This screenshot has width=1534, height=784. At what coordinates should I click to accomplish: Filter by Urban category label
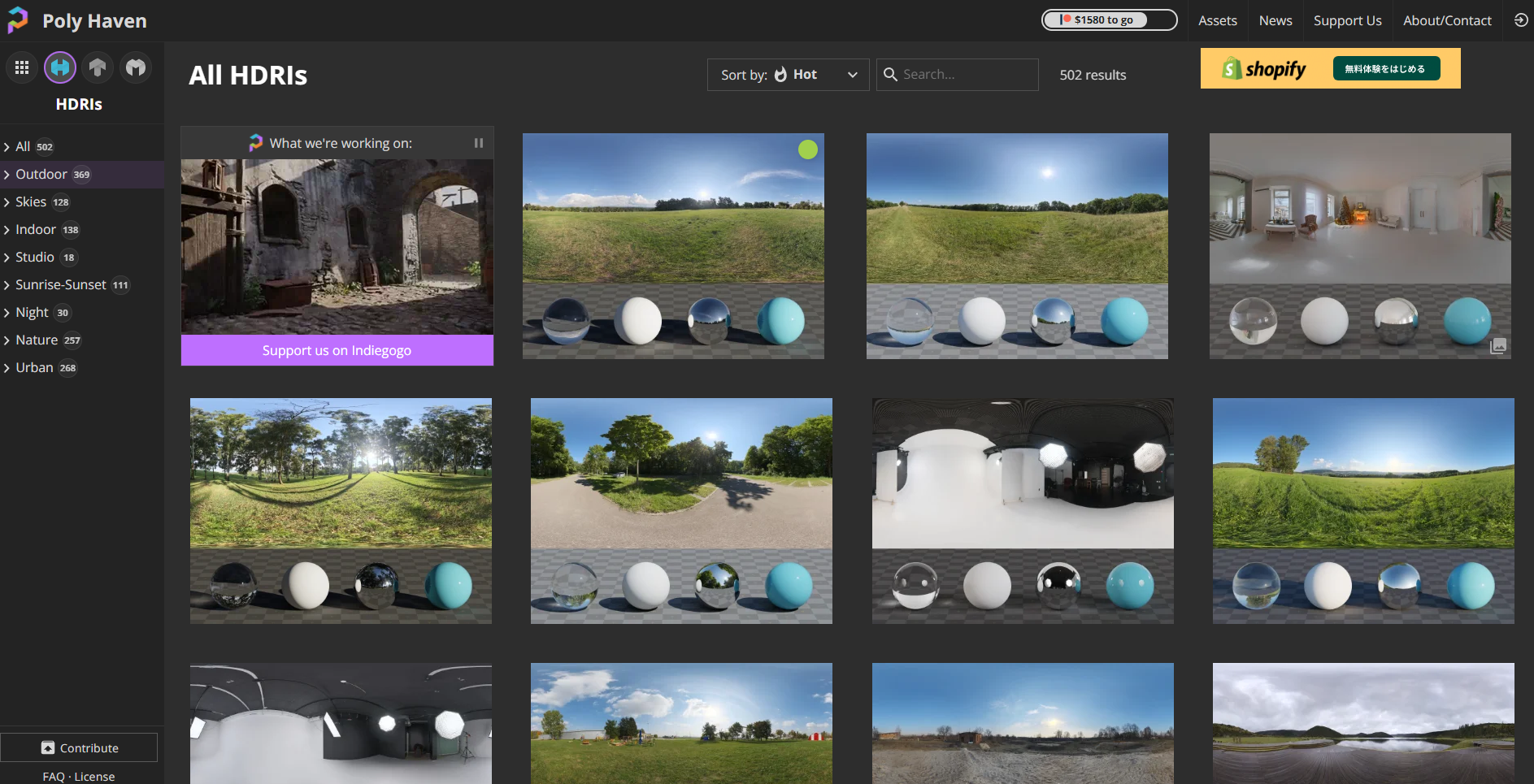point(34,367)
